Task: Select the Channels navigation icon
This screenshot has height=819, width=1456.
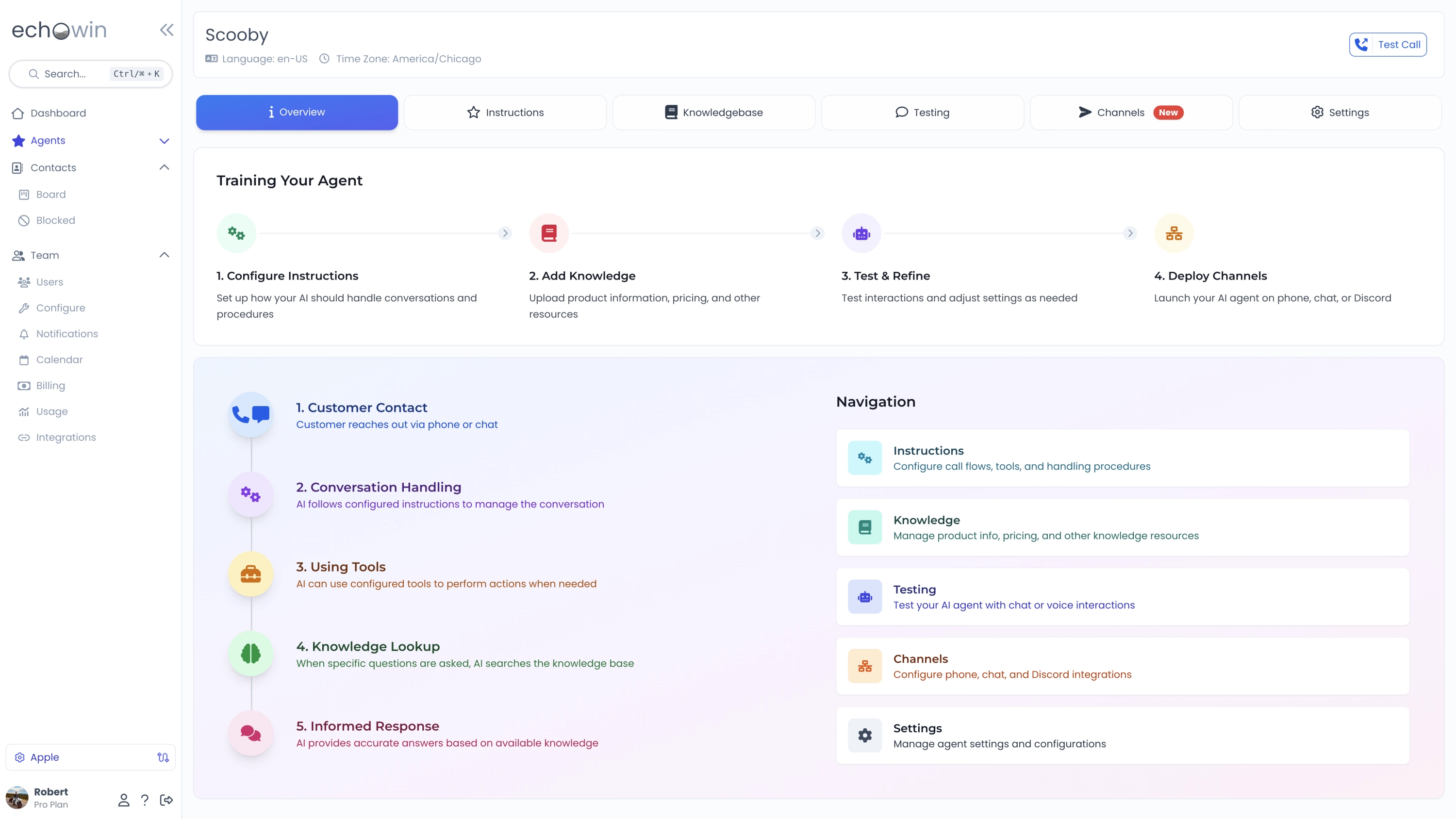Action: [864, 666]
